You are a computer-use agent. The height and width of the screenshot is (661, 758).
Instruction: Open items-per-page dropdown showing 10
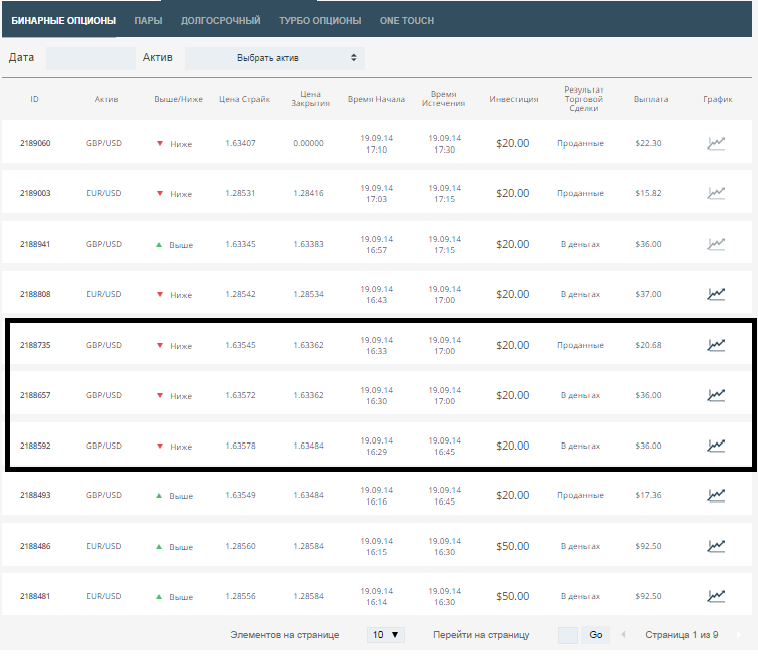[x=385, y=635]
